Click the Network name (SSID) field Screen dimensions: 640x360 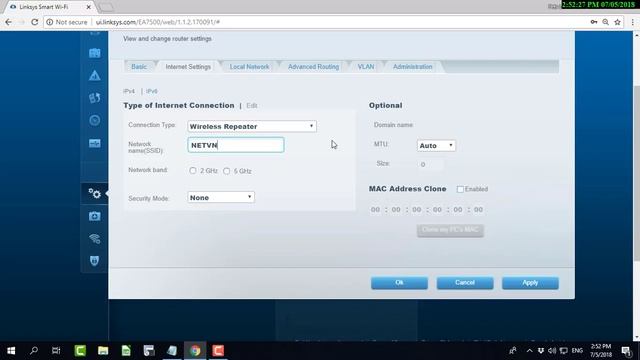coord(236,145)
